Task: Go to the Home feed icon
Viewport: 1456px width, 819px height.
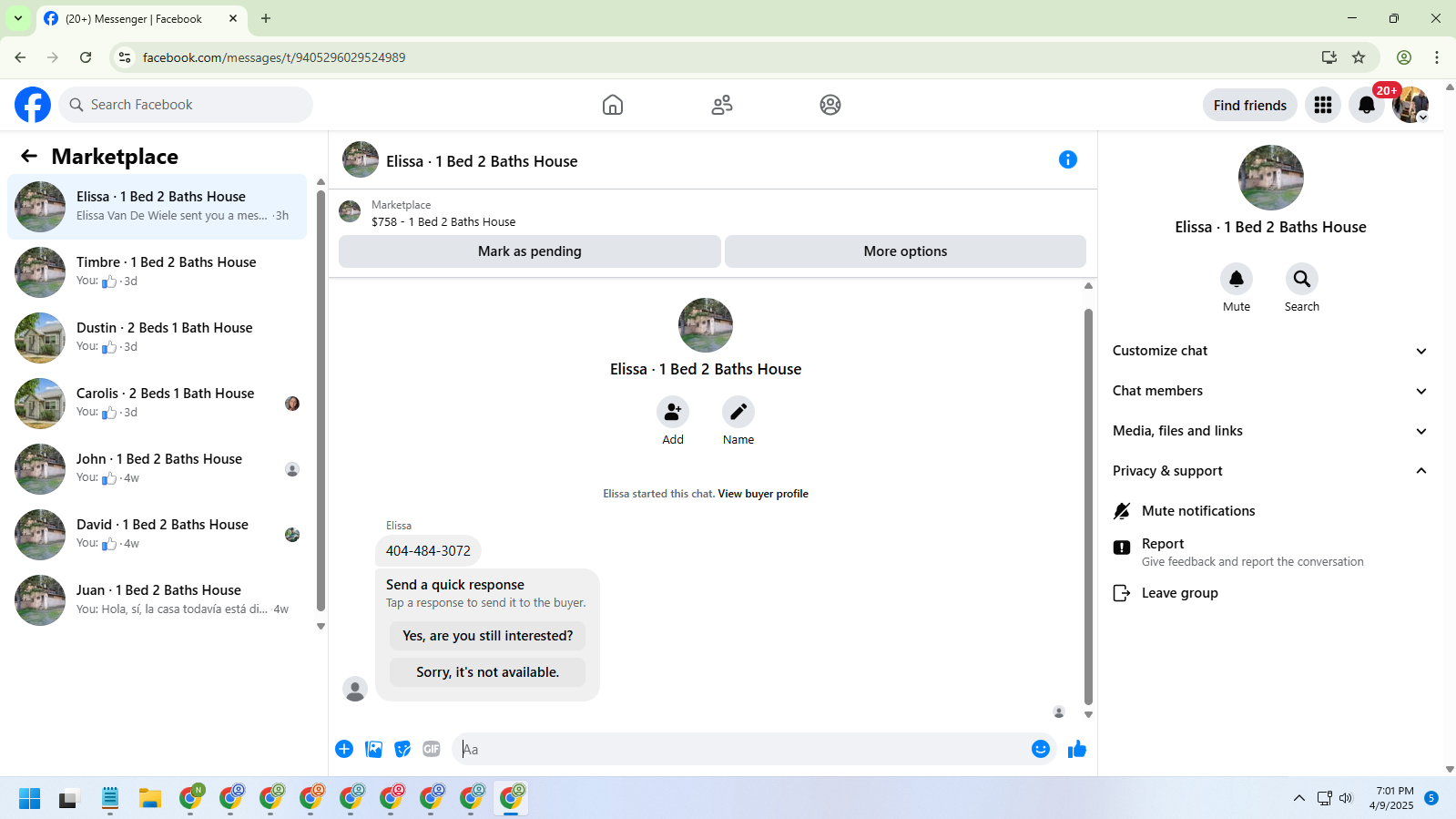Action: (613, 105)
